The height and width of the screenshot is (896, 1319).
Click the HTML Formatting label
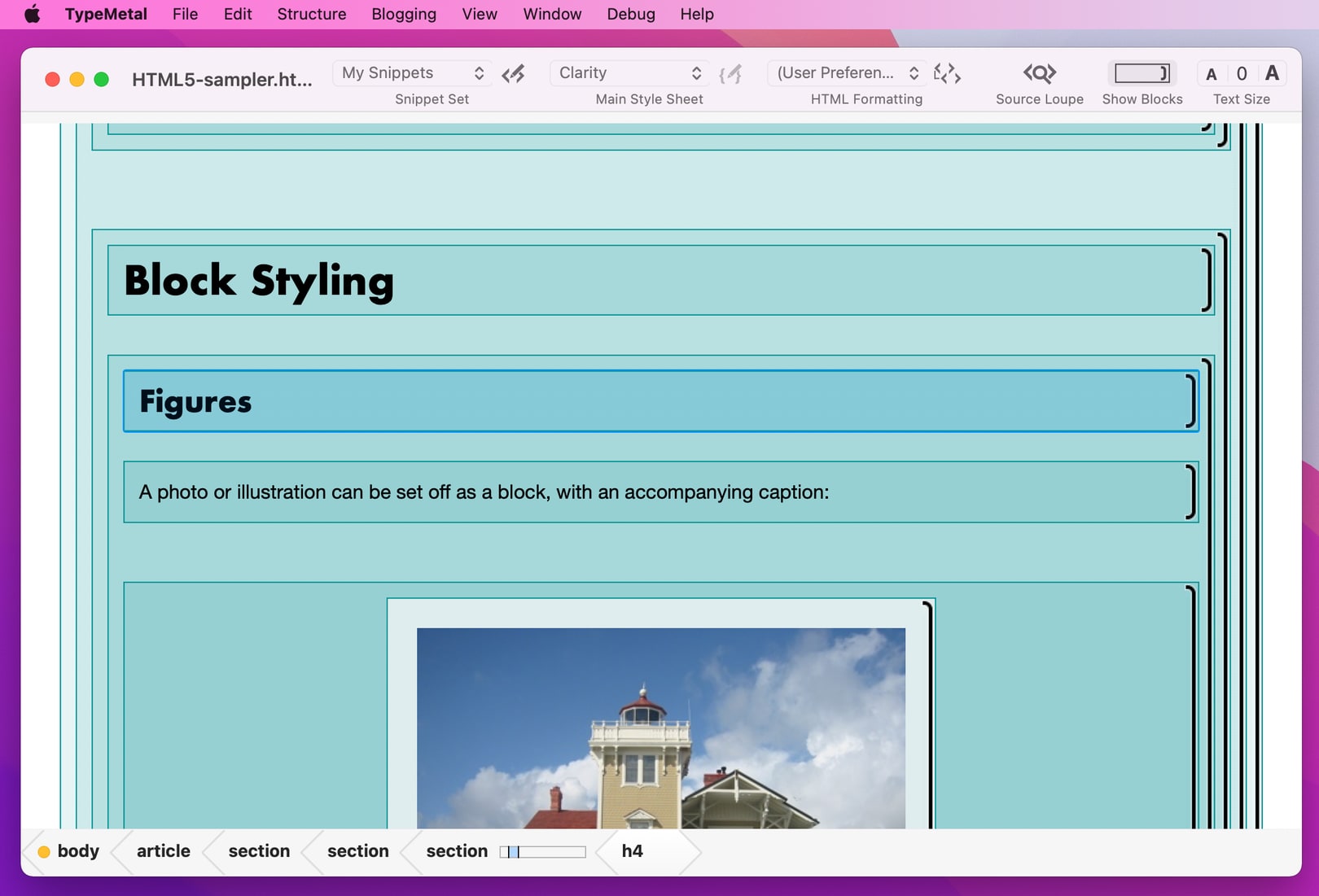[x=867, y=99]
